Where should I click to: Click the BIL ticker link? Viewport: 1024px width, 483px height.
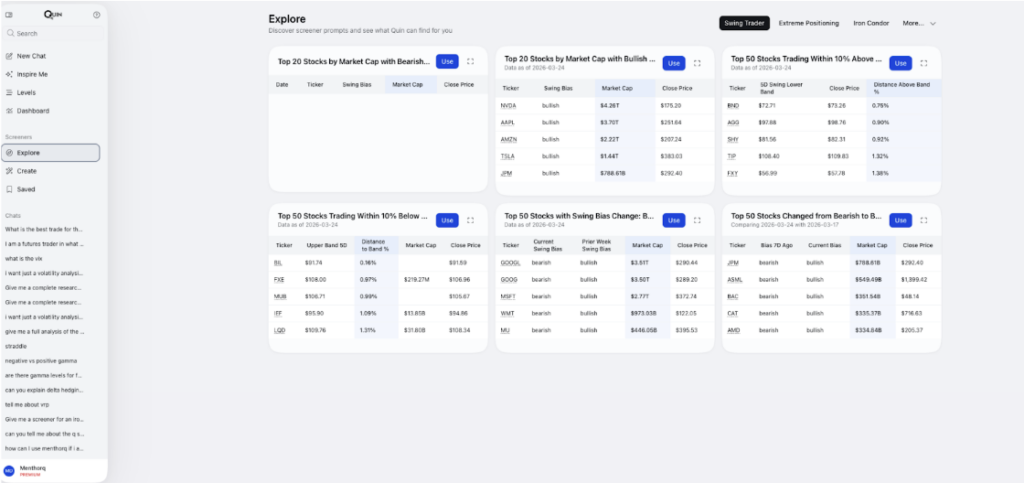279,262
